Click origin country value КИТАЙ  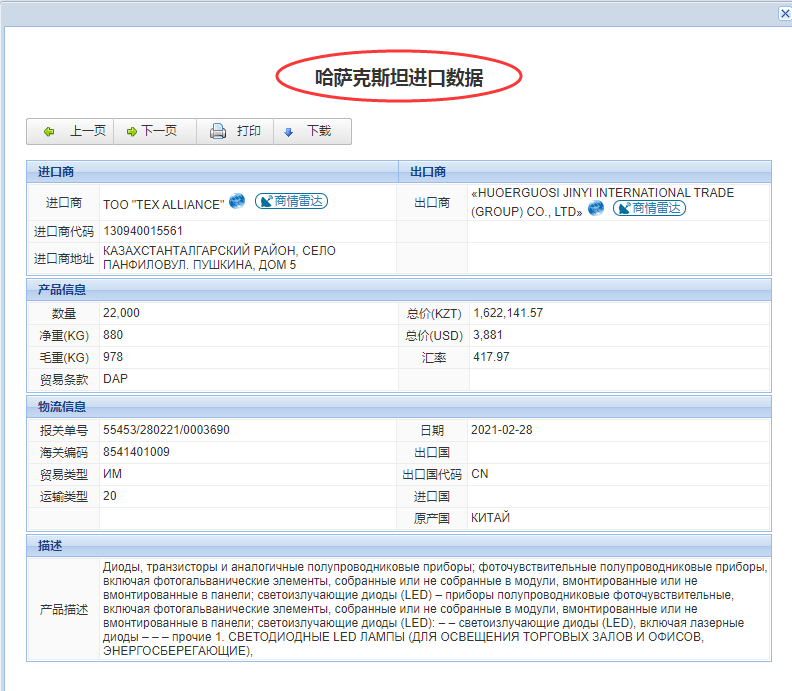pos(490,518)
